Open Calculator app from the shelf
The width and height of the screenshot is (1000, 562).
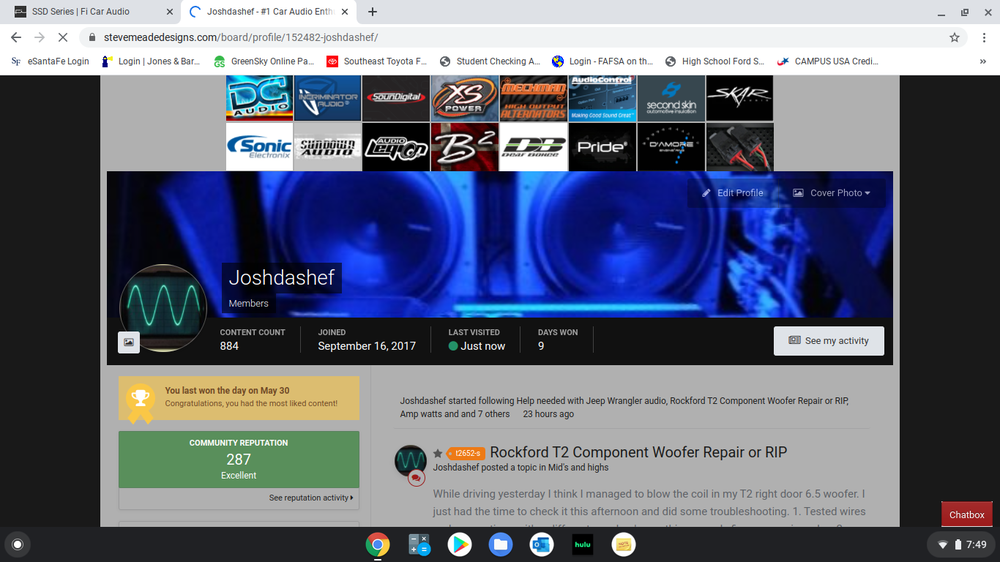[x=419, y=545]
